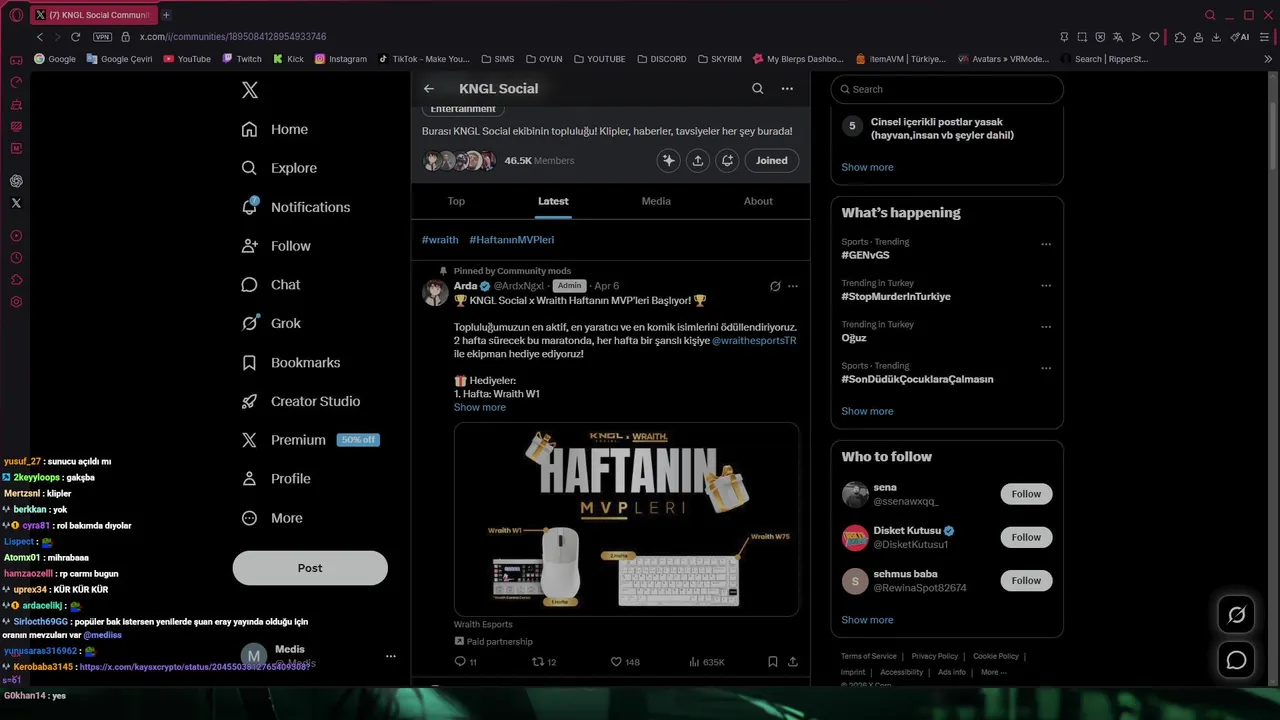Share the community via the upload icon
This screenshot has width=1280, height=720.
coord(698,160)
